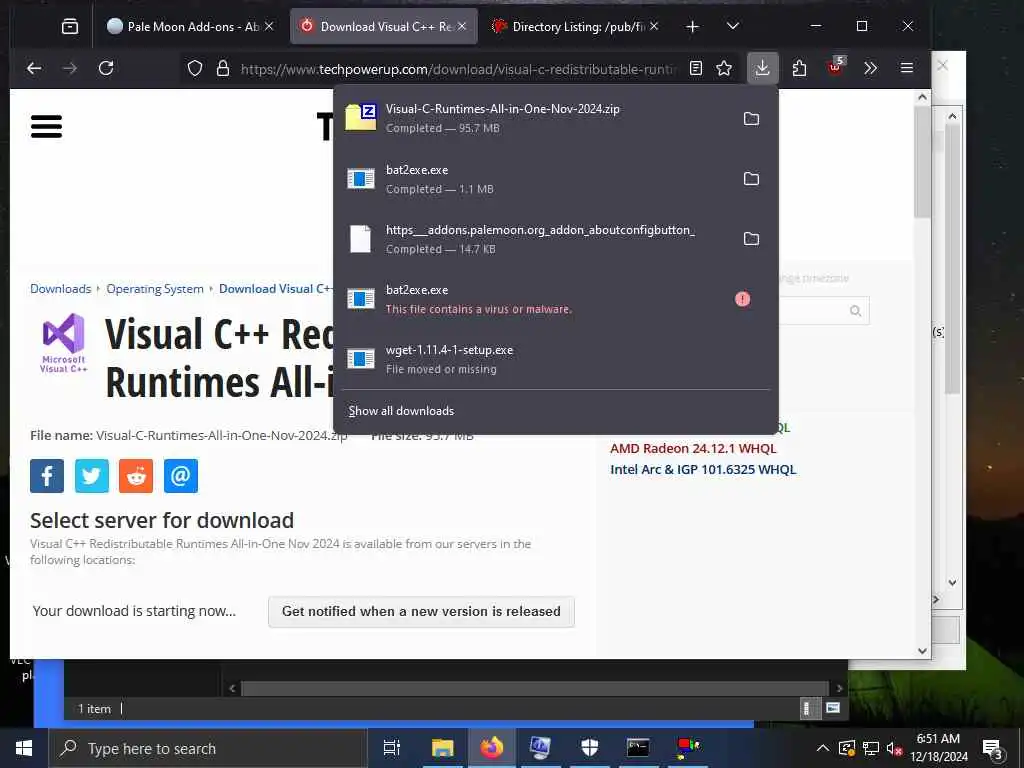Click the address bar URL
The image size is (1024, 768).
[457, 69]
